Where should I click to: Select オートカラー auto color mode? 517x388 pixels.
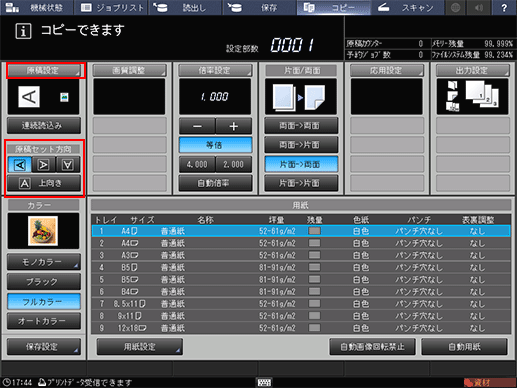pyautogui.click(x=44, y=321)
